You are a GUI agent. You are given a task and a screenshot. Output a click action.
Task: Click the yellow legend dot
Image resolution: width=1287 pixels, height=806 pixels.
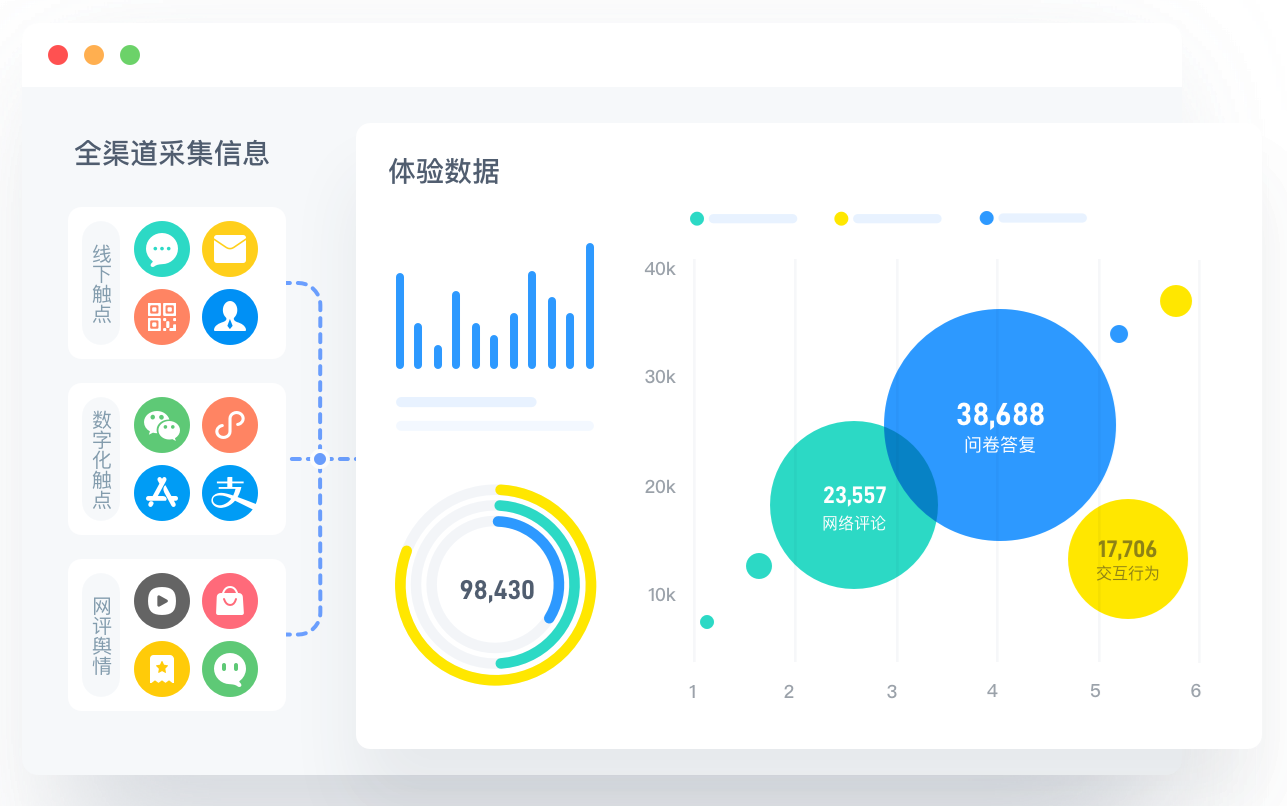click(841, 218)
